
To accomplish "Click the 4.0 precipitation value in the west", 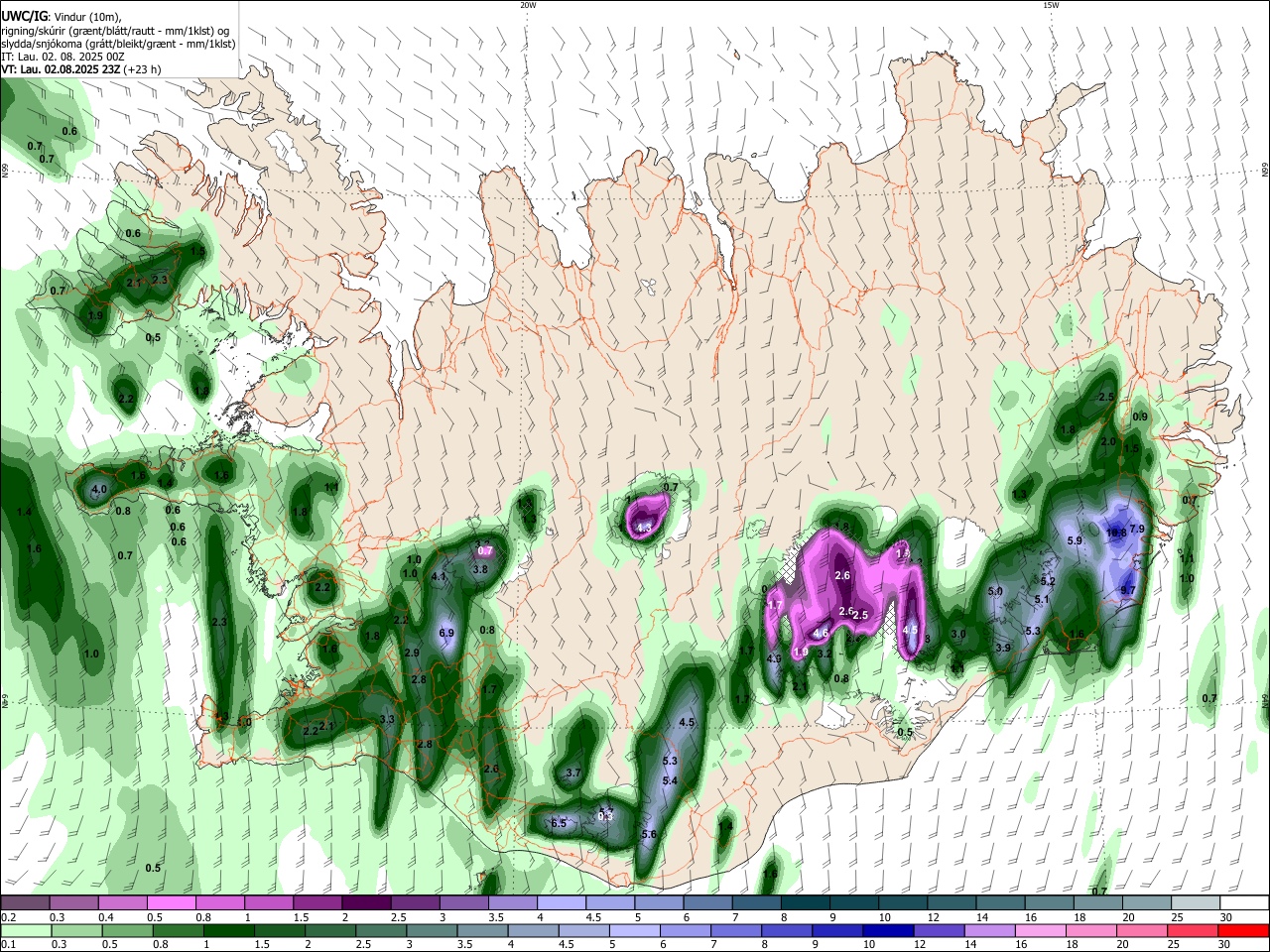I will coord(98,490).
